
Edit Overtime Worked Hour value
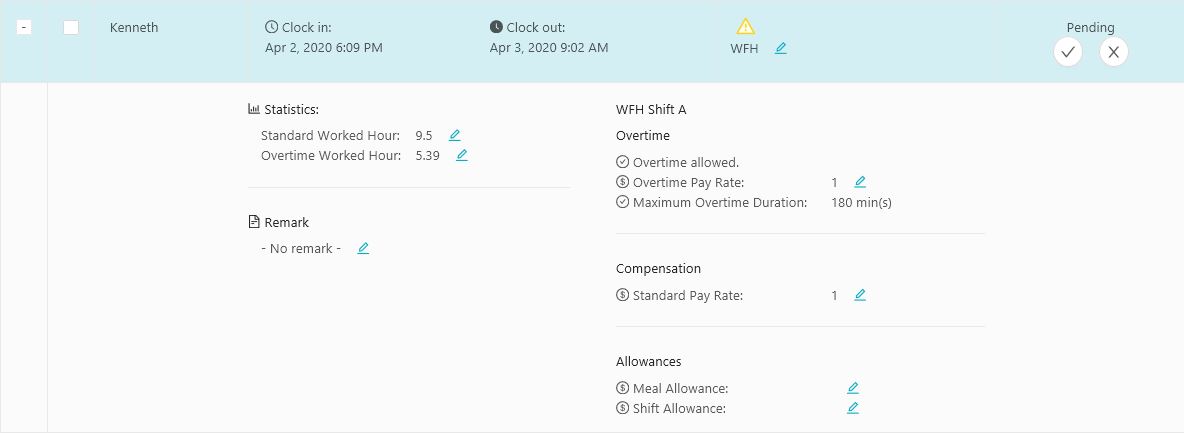click(462, 156)
